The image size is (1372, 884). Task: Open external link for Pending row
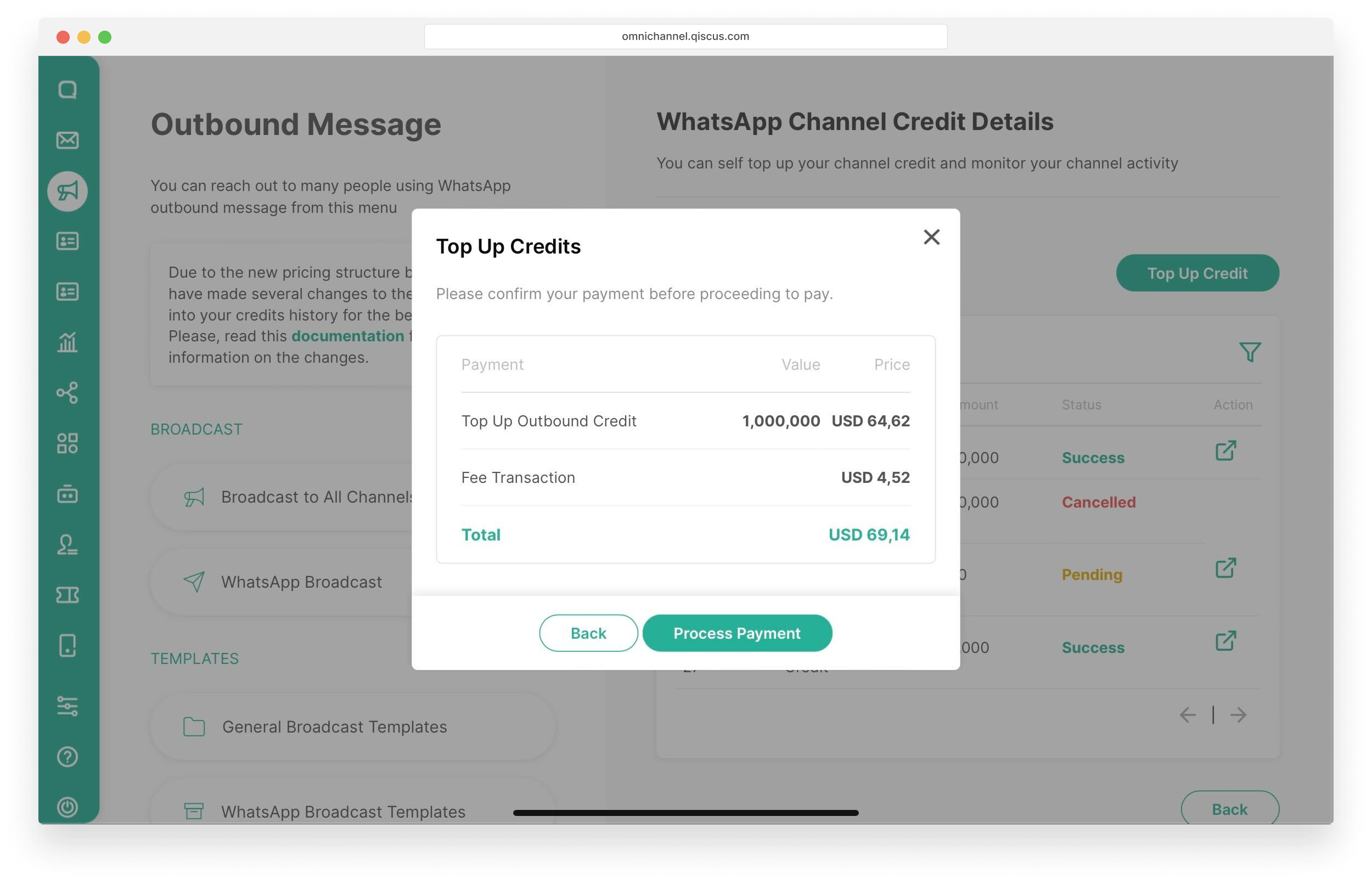(x=1225, y=568)
